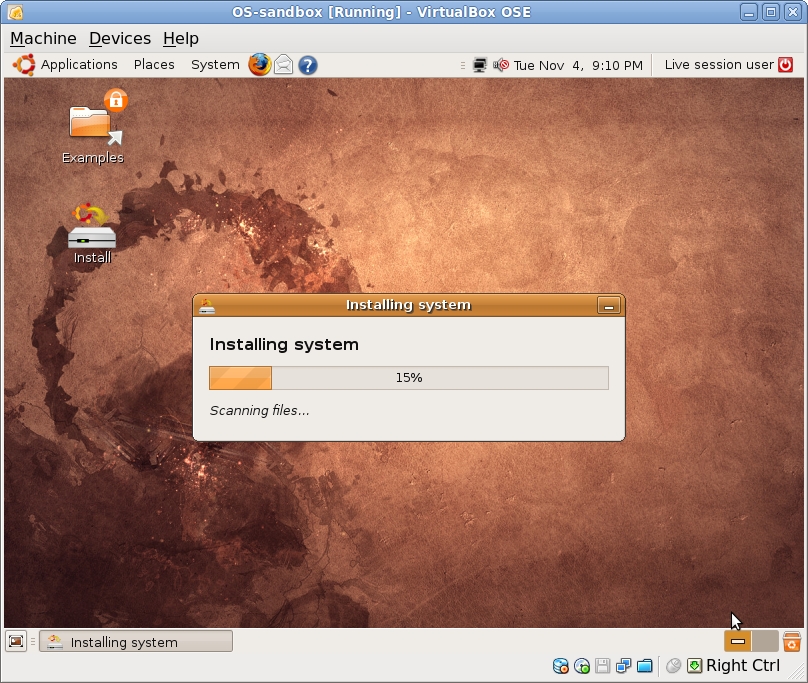
Task: Open the Devices menu in VirtualBox
Action: [x=120, y=39]
